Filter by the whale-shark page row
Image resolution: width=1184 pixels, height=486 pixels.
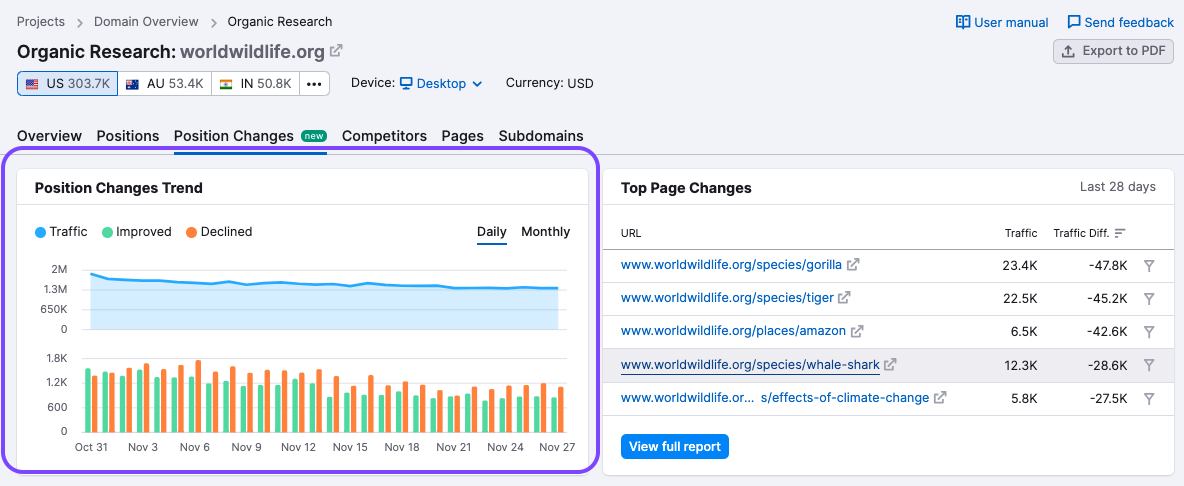tap(1149, 364)
